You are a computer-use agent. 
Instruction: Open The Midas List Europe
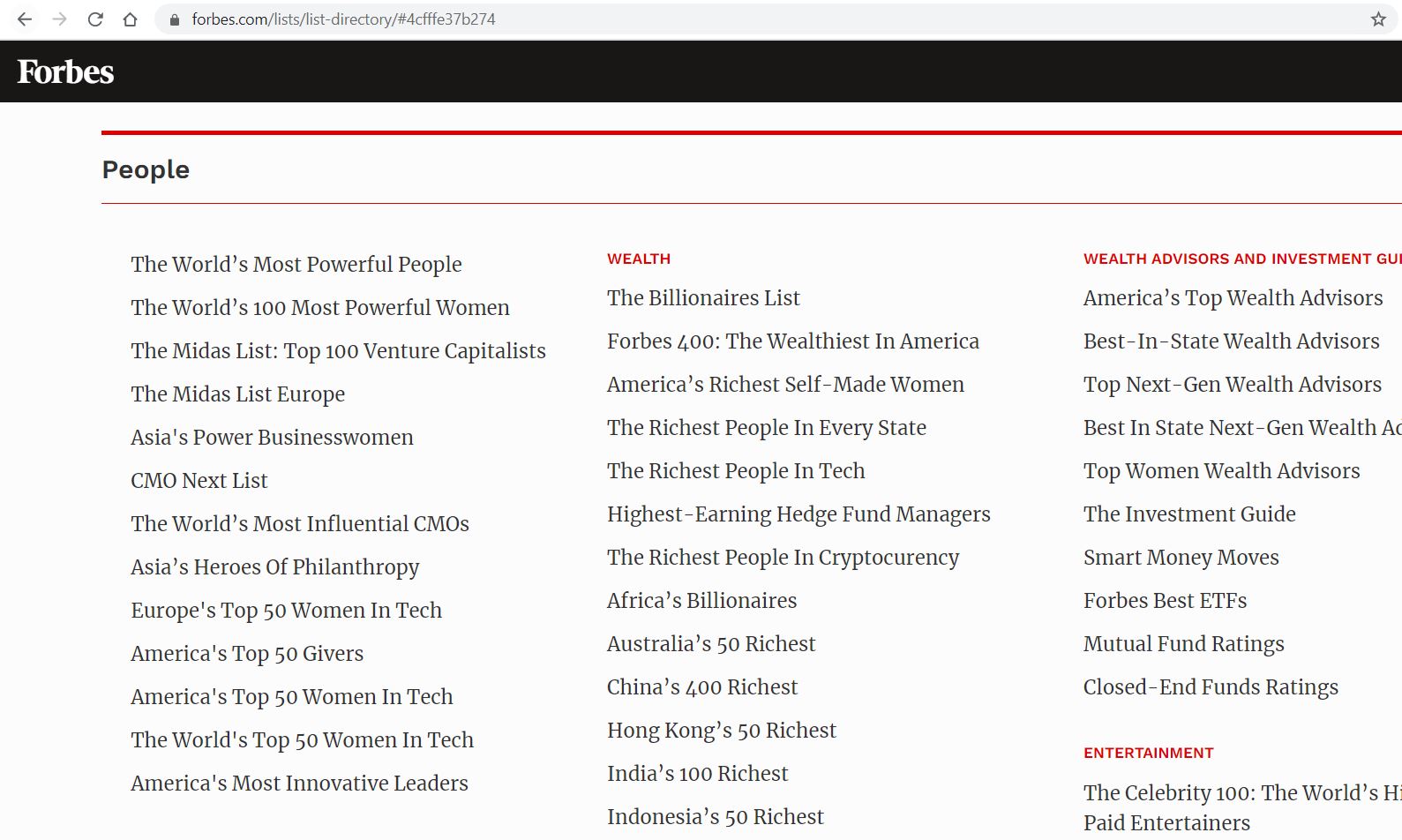[x=238, y=394]
